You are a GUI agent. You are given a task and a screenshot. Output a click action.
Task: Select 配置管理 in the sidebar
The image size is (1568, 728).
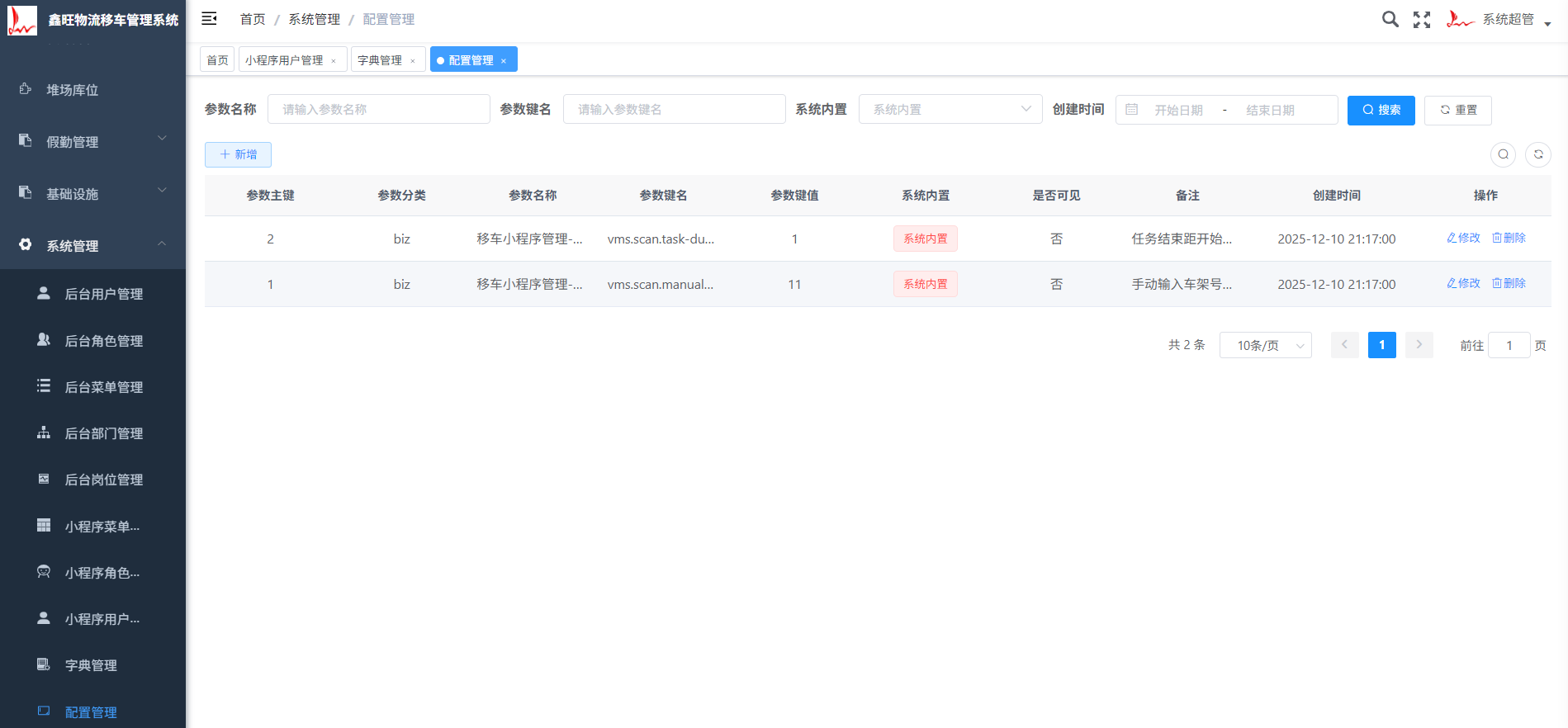92,711
